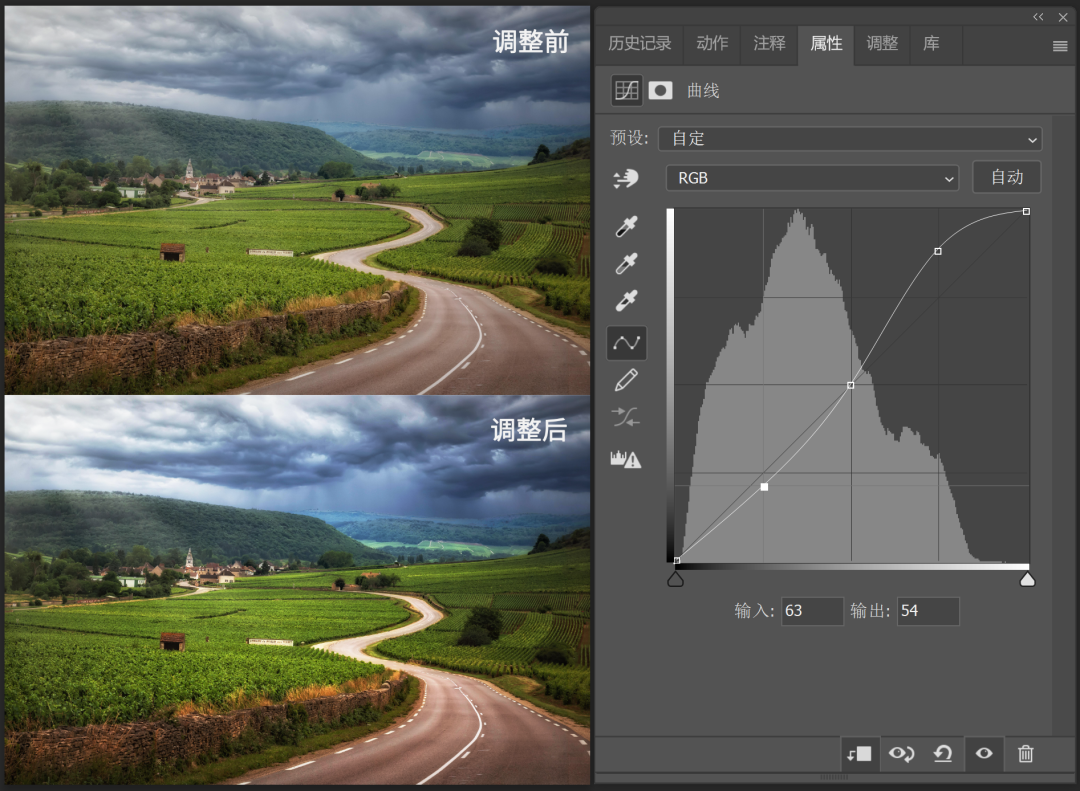Reset curves to default settings

point(942,754)
